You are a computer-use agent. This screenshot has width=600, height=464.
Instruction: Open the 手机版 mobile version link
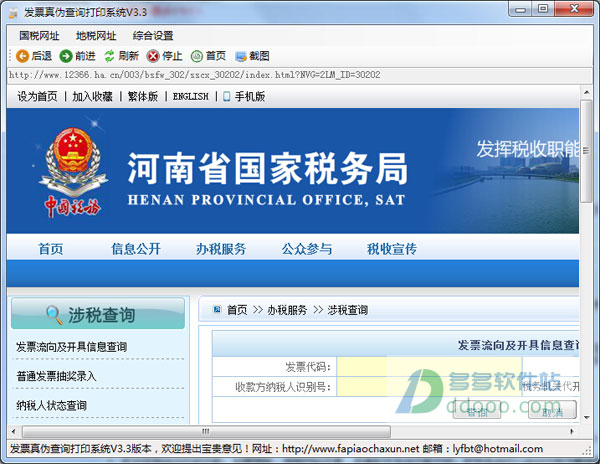[x=250, y=96]
